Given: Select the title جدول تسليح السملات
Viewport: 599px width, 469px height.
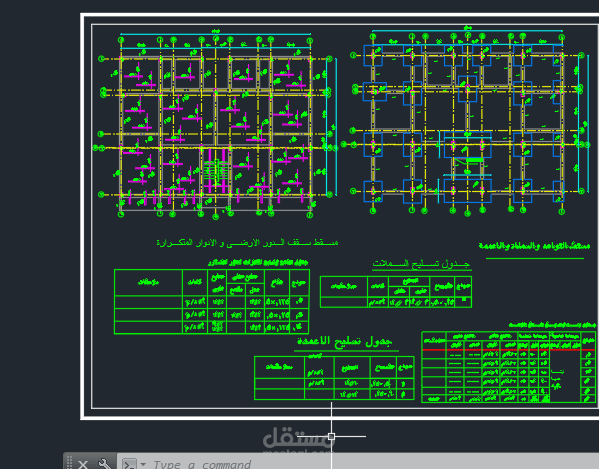Looking at the screenshot, I should coord(421,264).
